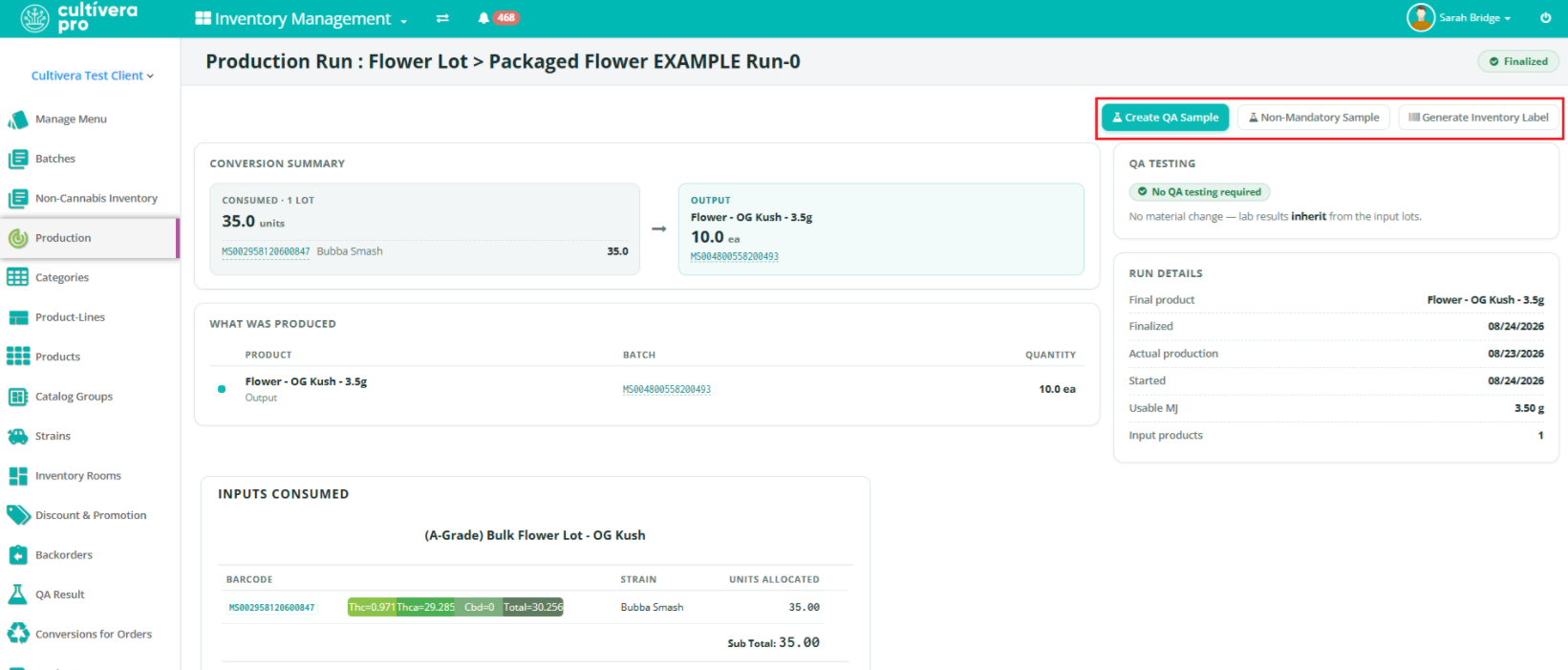Expand Cultivera Test Client selector
The height and width of the screenshot is (670, 1568).
92,76
